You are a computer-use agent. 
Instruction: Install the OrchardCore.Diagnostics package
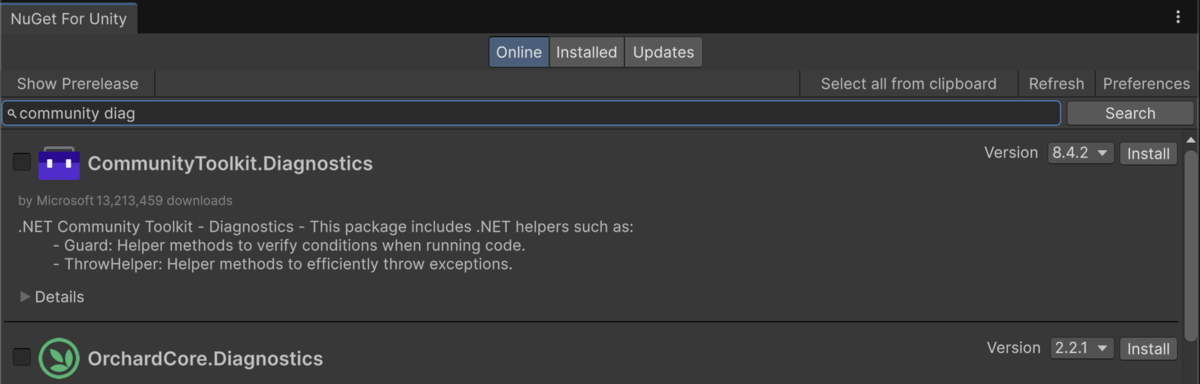point(1148,348)
